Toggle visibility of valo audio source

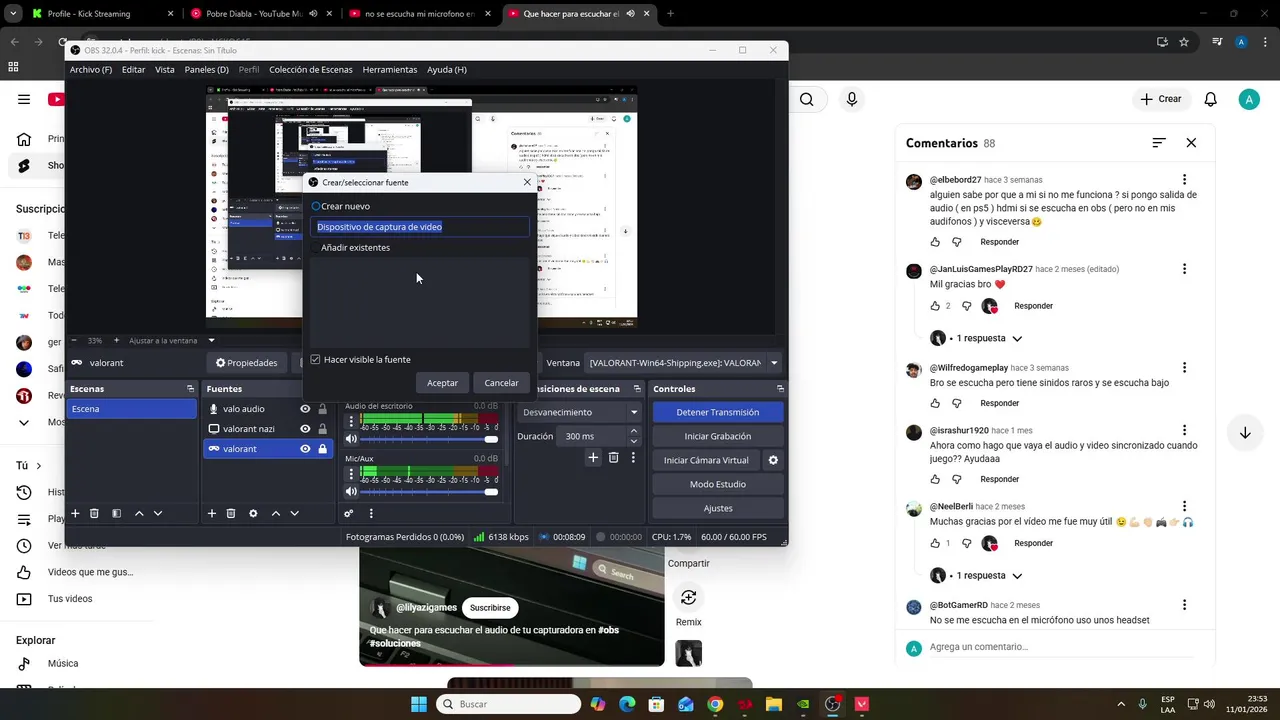305,409
